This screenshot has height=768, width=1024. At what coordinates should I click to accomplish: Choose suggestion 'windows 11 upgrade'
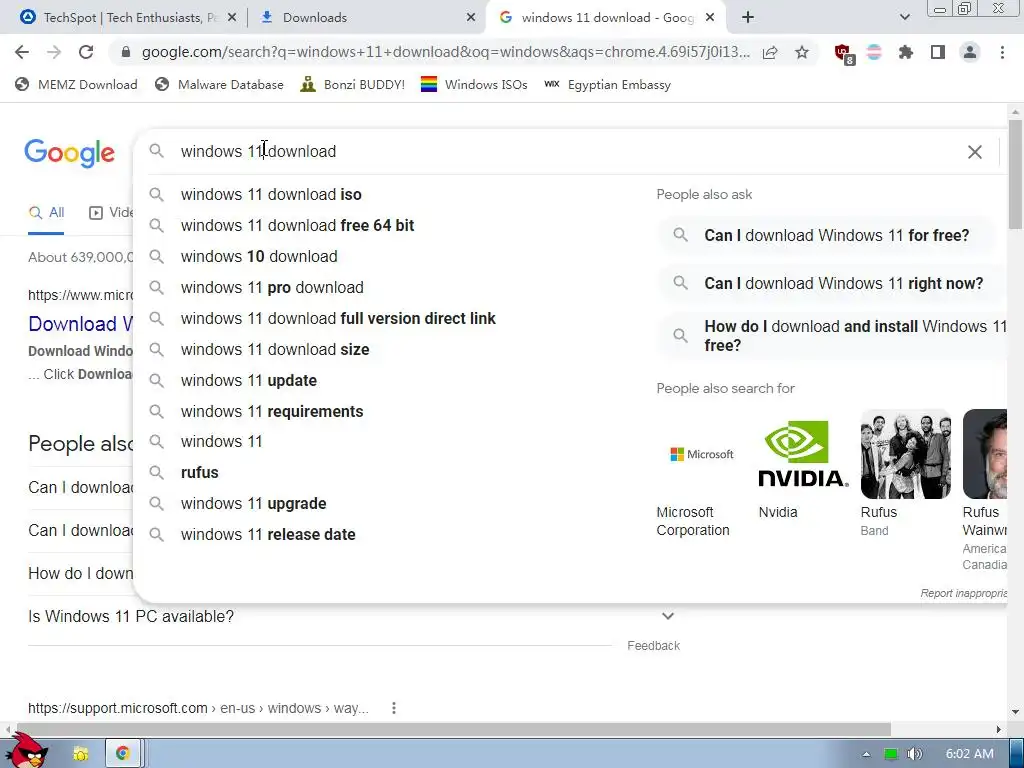(392, 504)
